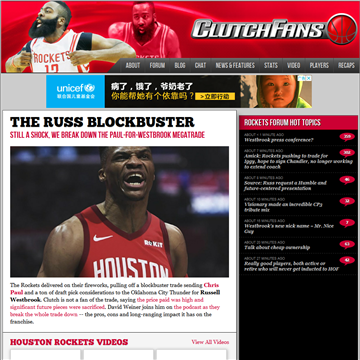Image resolution: width=360 pixels, height=360 pixels.
Task: Click the Westbrook Houston jersey article photo
Action: [119, 212]
